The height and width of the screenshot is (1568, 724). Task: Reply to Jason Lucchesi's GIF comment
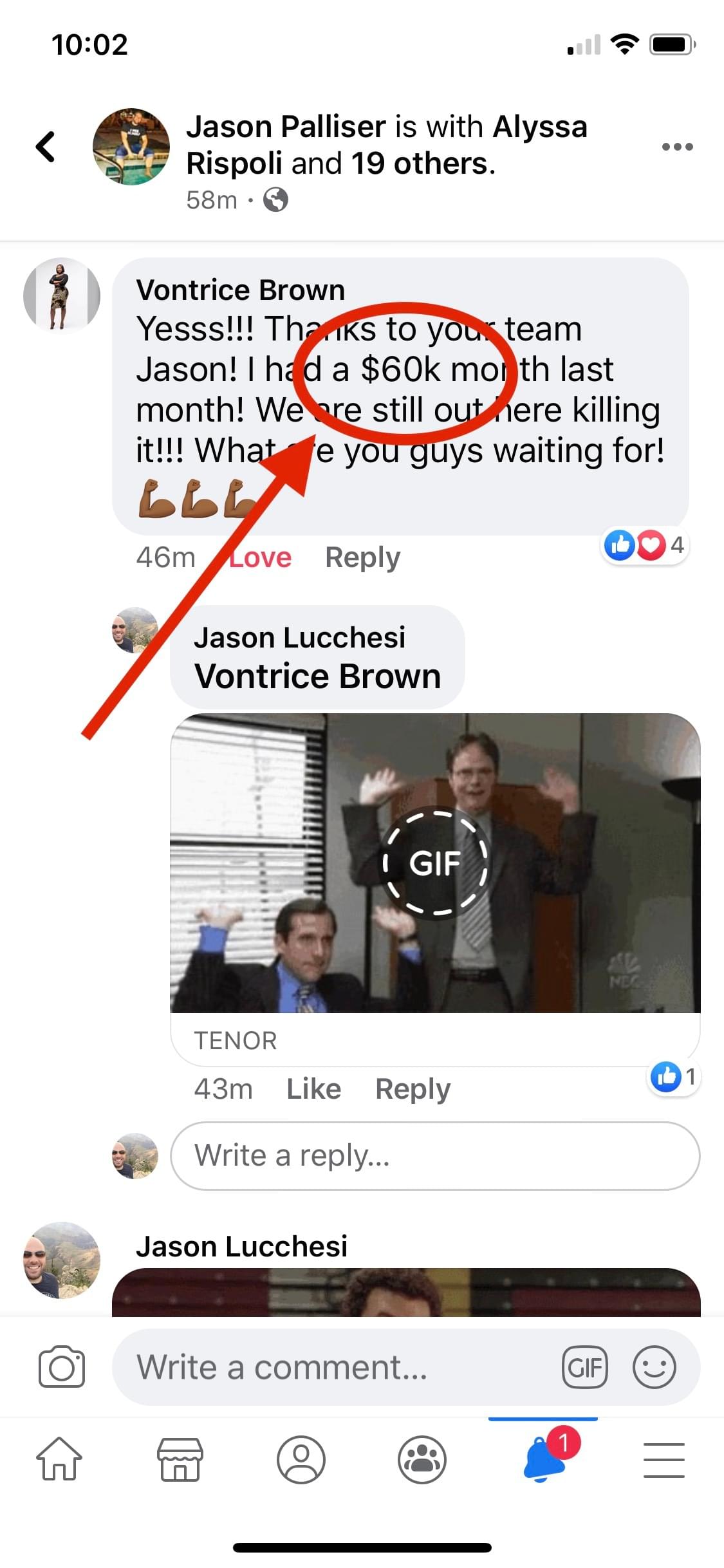click(x=413, y=1089)
